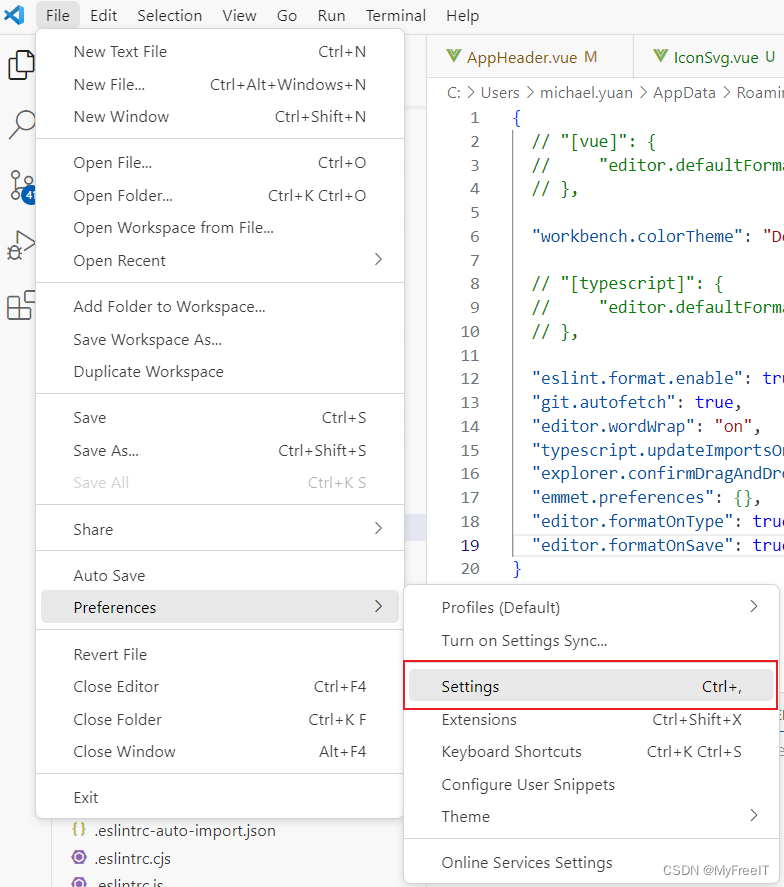Click Vue icon on IconSvg.vue tab
Viewport: 784px width, 887px height.
tap(661, 56)
